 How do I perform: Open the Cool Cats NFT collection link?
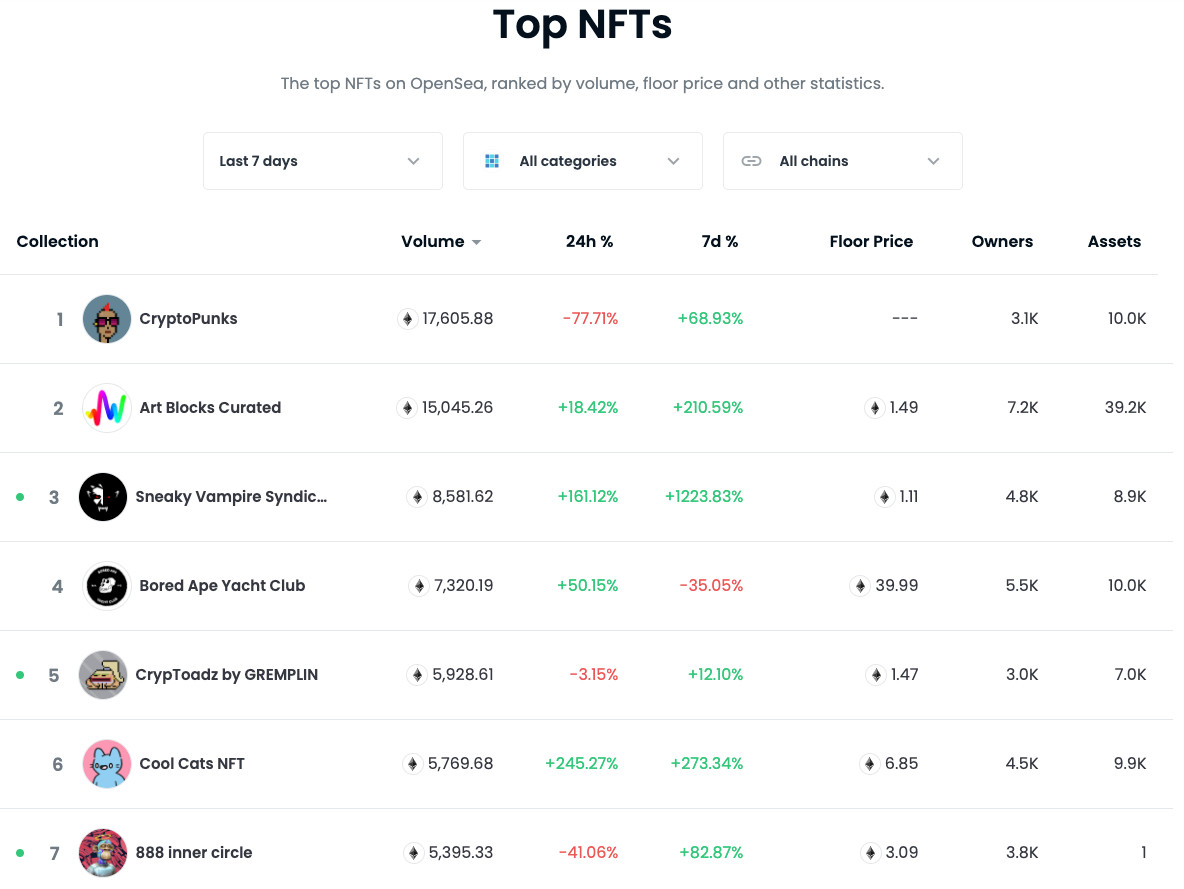[192, 764]
